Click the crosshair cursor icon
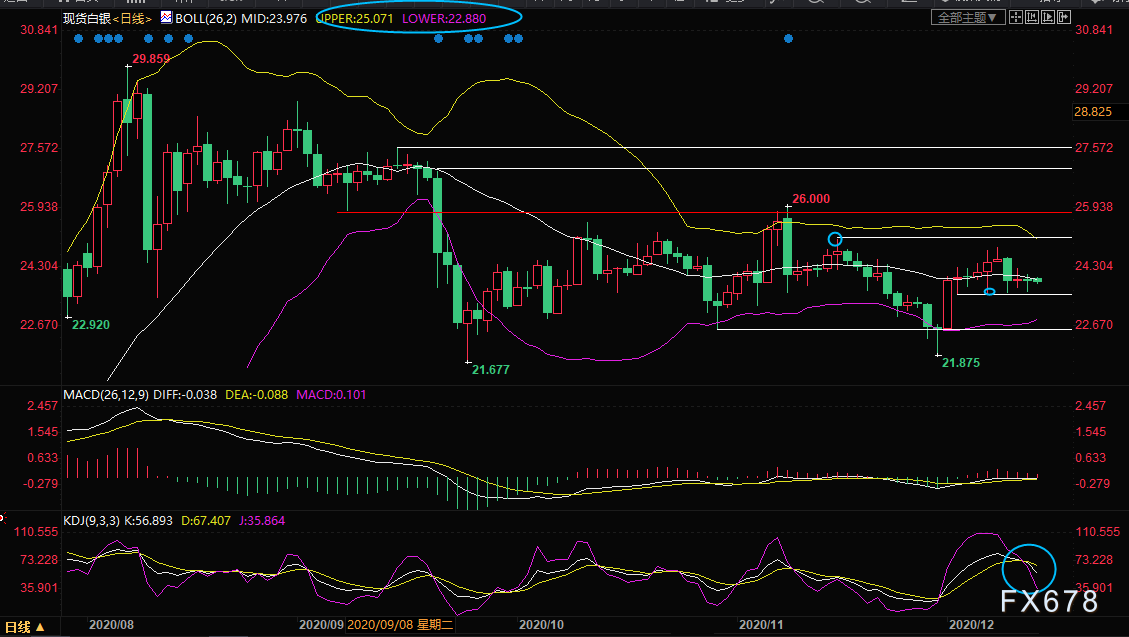This screenshot has width=1129, height=637. 1016,17
